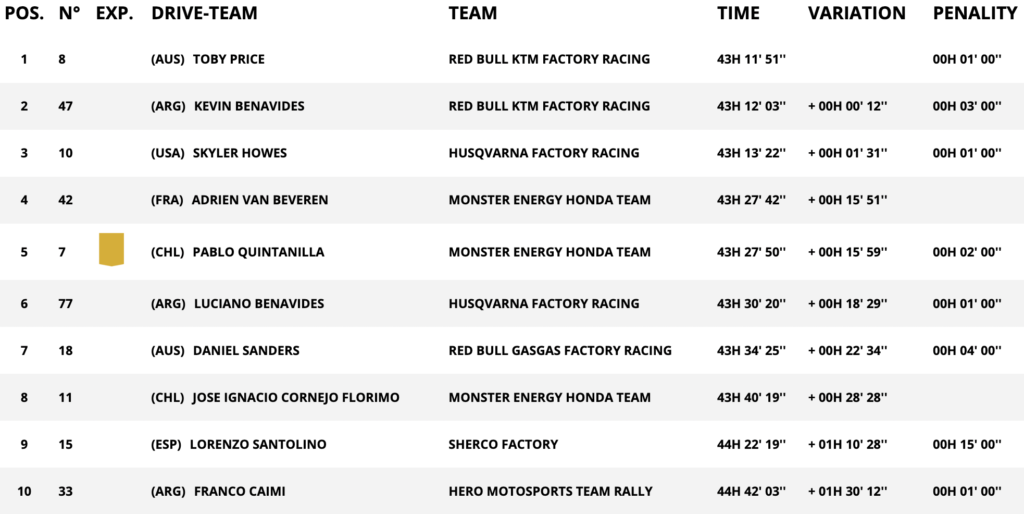
Task: Click Hero Motosports Team Rally
Action: click(x=550, y=491)
